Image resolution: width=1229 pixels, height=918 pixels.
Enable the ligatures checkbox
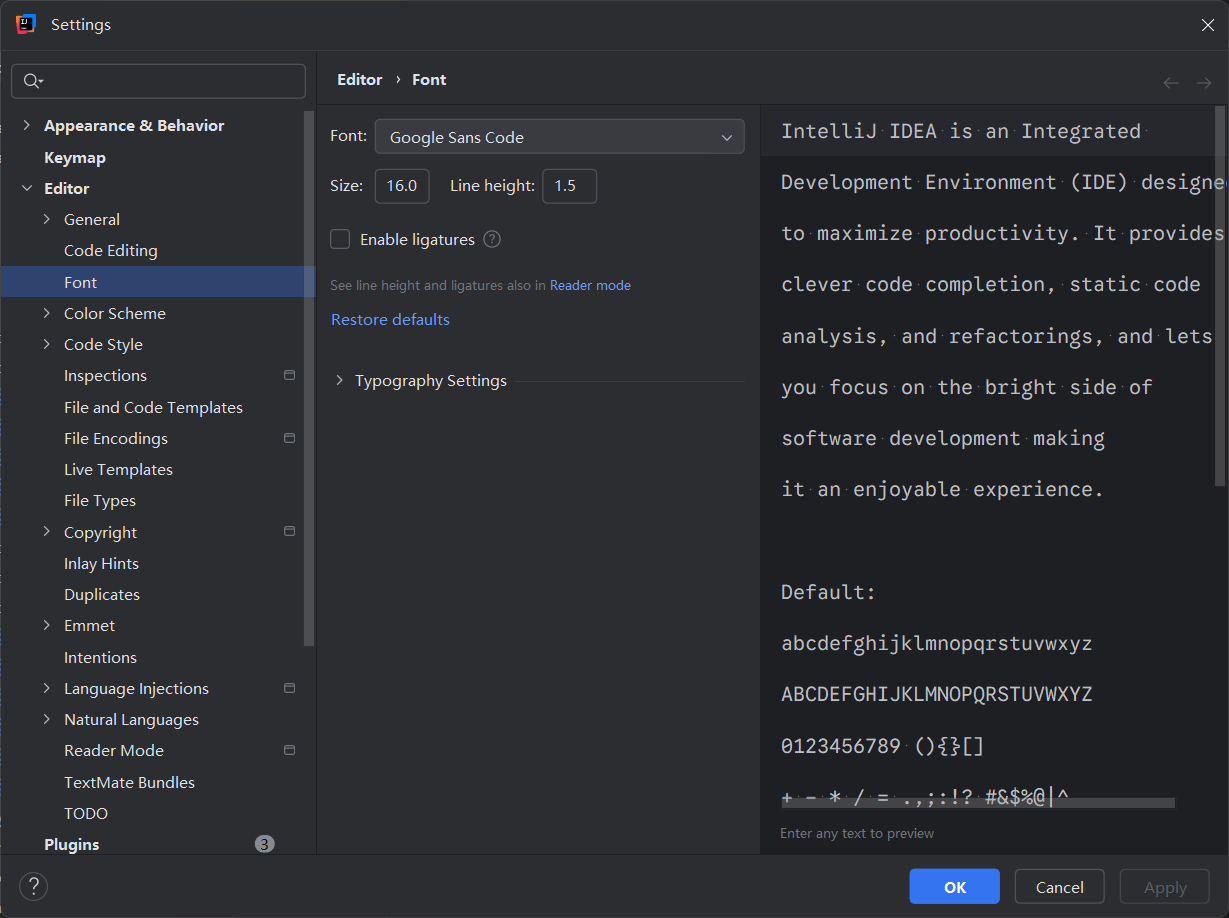[340, 239]
